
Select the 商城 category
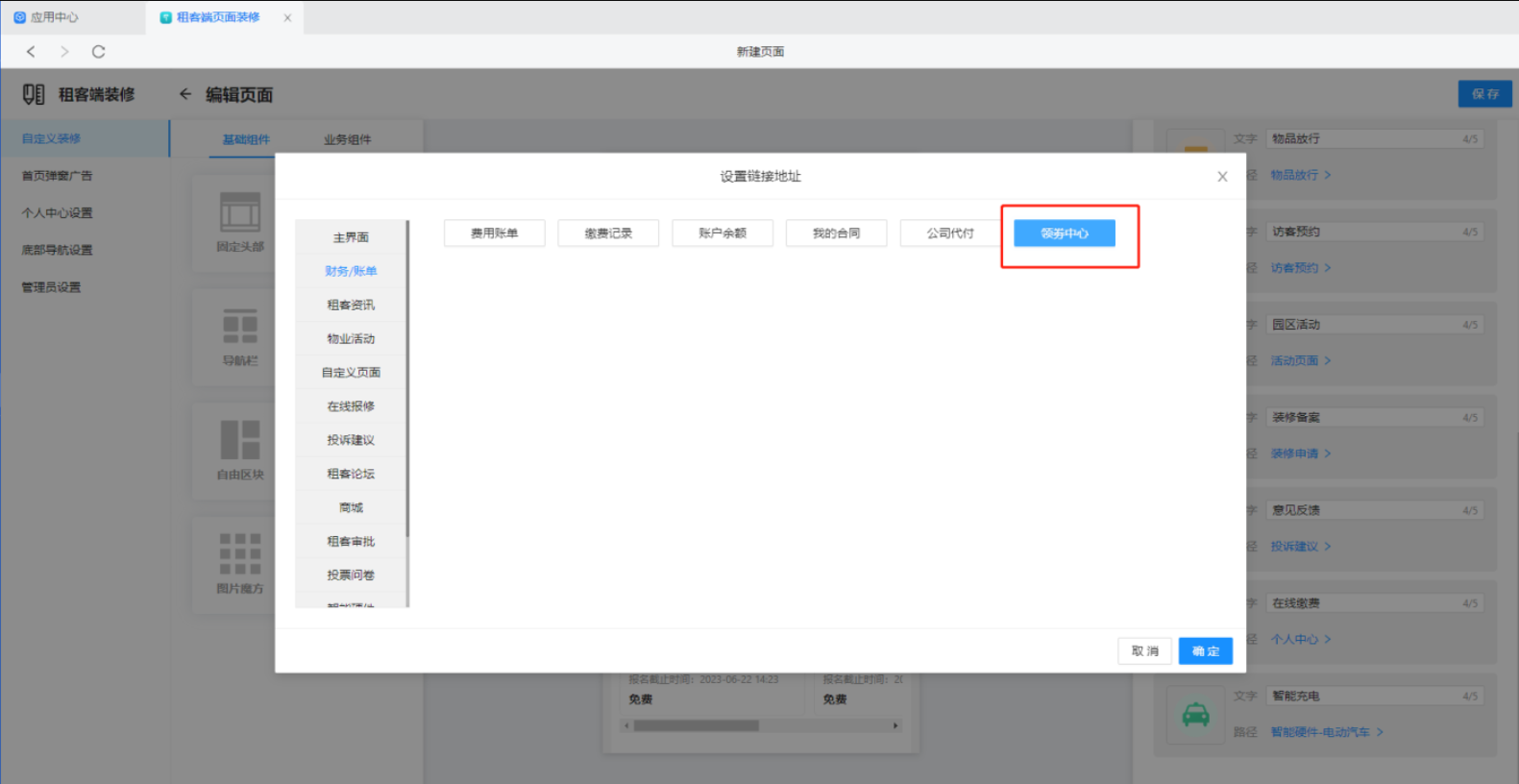click(351, 507)
